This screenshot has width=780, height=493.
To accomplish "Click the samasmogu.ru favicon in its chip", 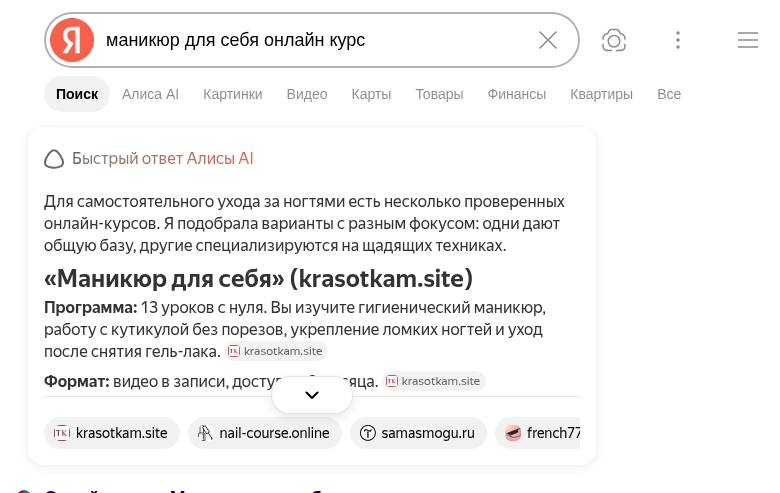I will click(x=368, y=433).
